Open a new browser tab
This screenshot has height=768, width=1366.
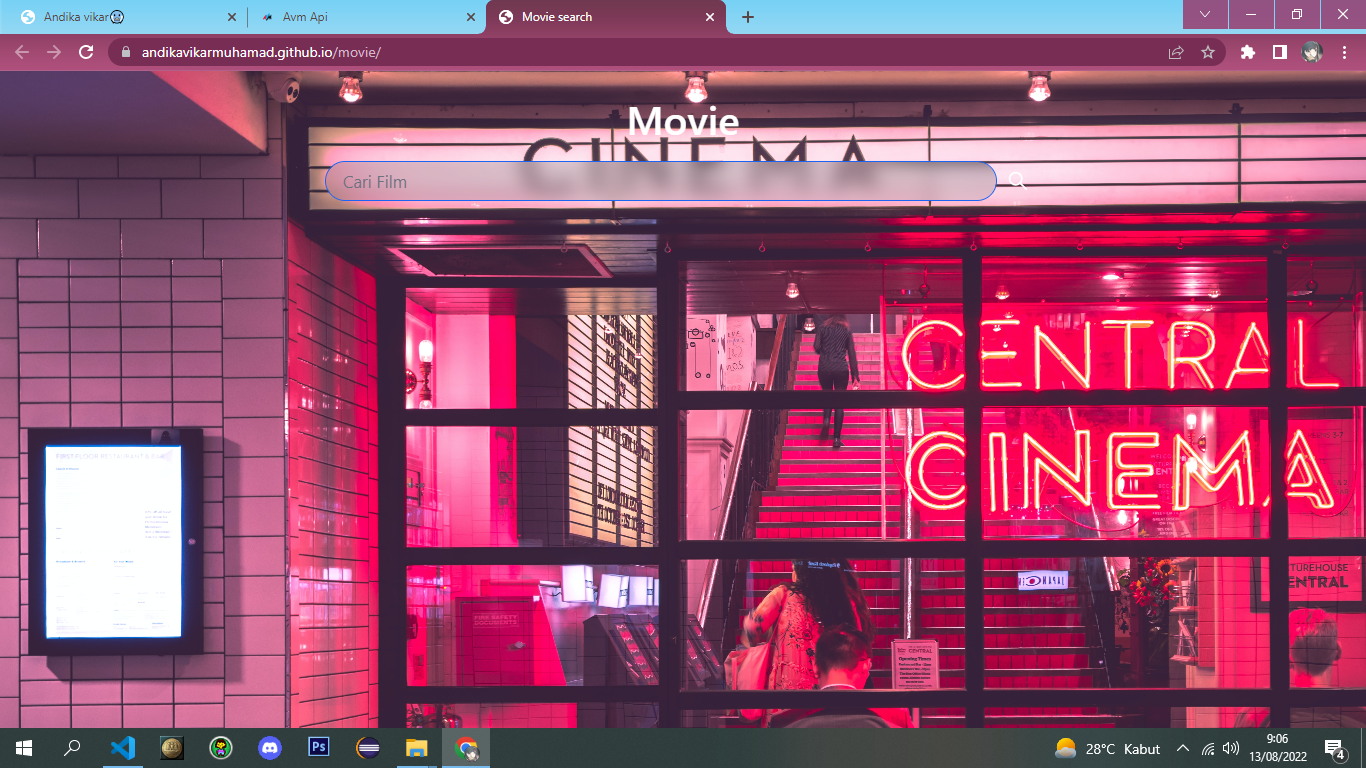tap(748, 17)
